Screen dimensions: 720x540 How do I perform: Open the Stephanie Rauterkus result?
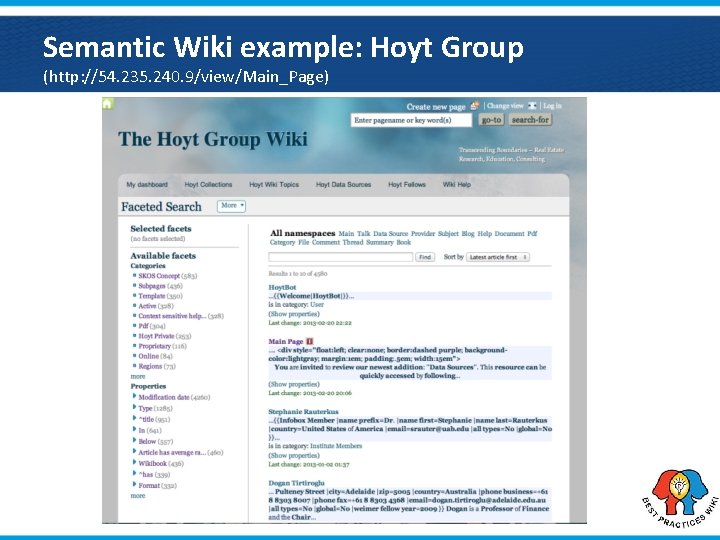(303, 412)
